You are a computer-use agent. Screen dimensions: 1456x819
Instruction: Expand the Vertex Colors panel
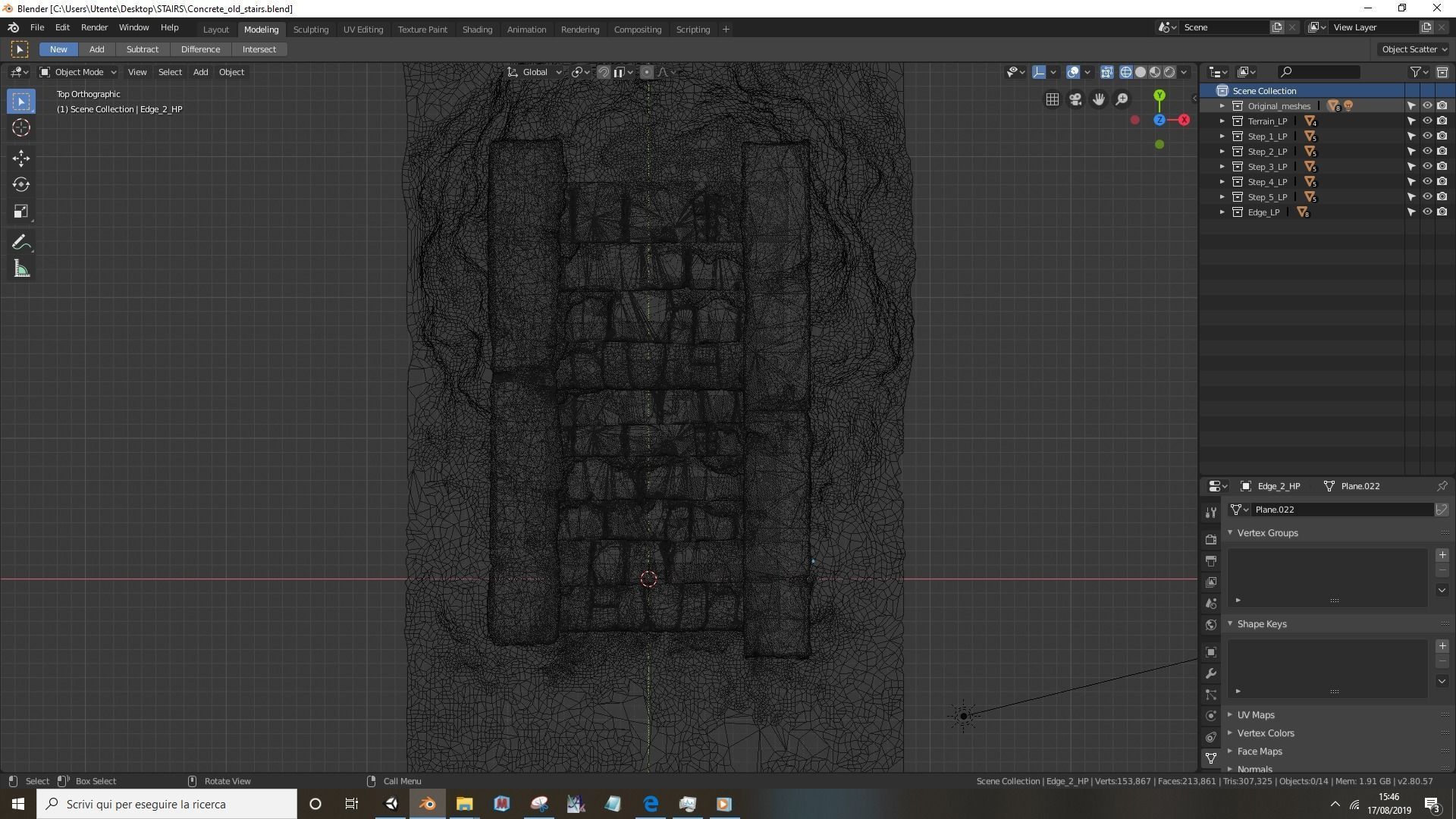[1230, 733]
